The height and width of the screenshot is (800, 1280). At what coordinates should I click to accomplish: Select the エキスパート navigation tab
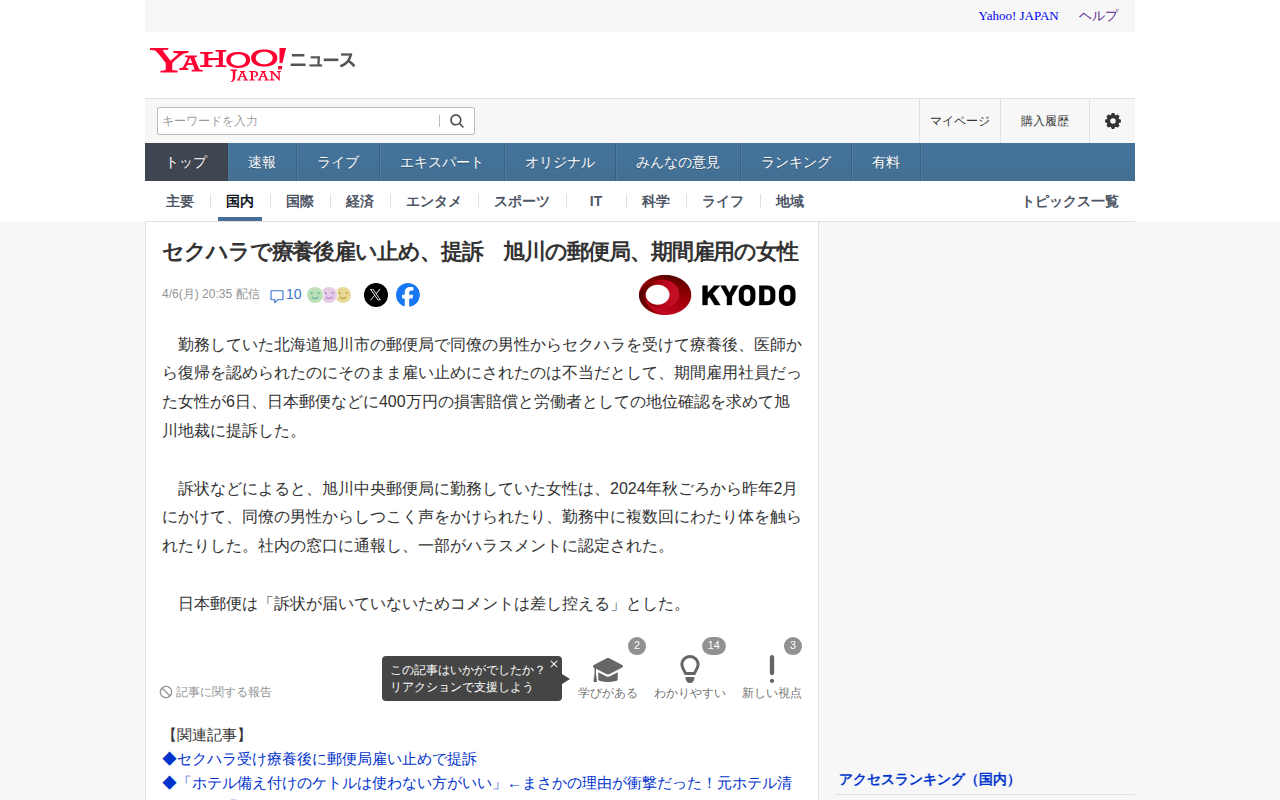(x=442, y=162)
